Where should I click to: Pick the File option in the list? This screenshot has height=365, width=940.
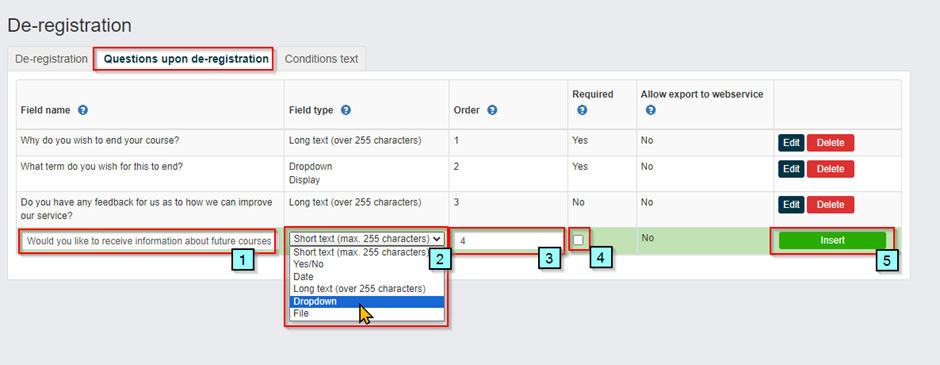(367, 313)
